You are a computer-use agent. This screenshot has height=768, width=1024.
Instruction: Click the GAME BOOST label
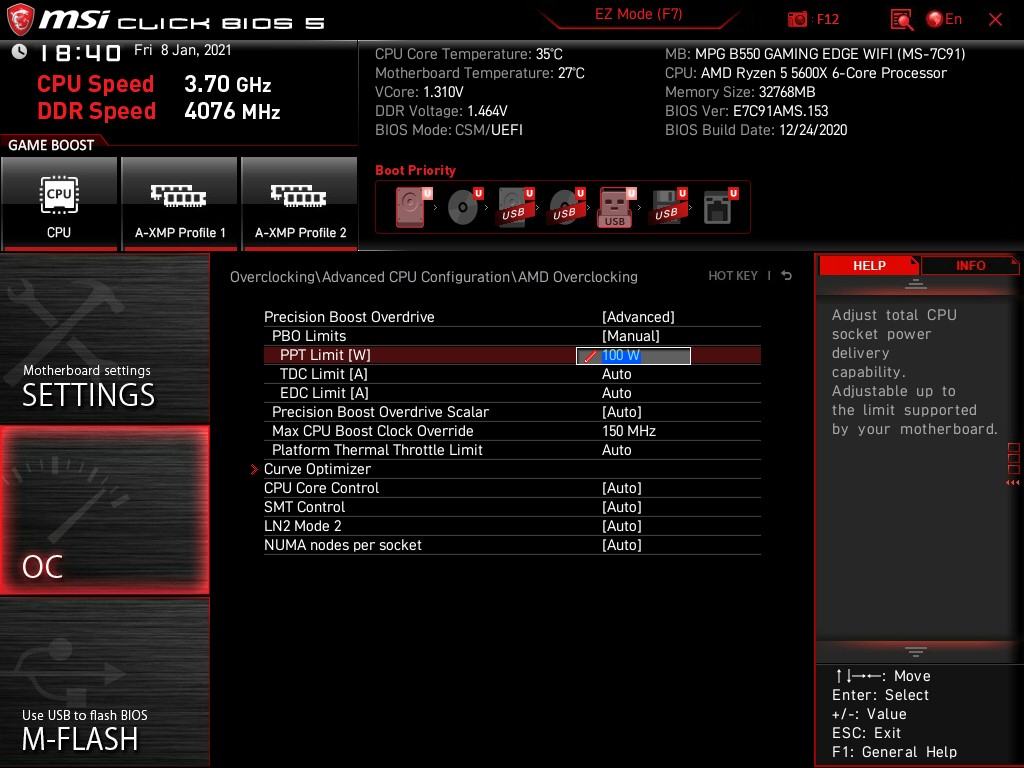(51, 145)
